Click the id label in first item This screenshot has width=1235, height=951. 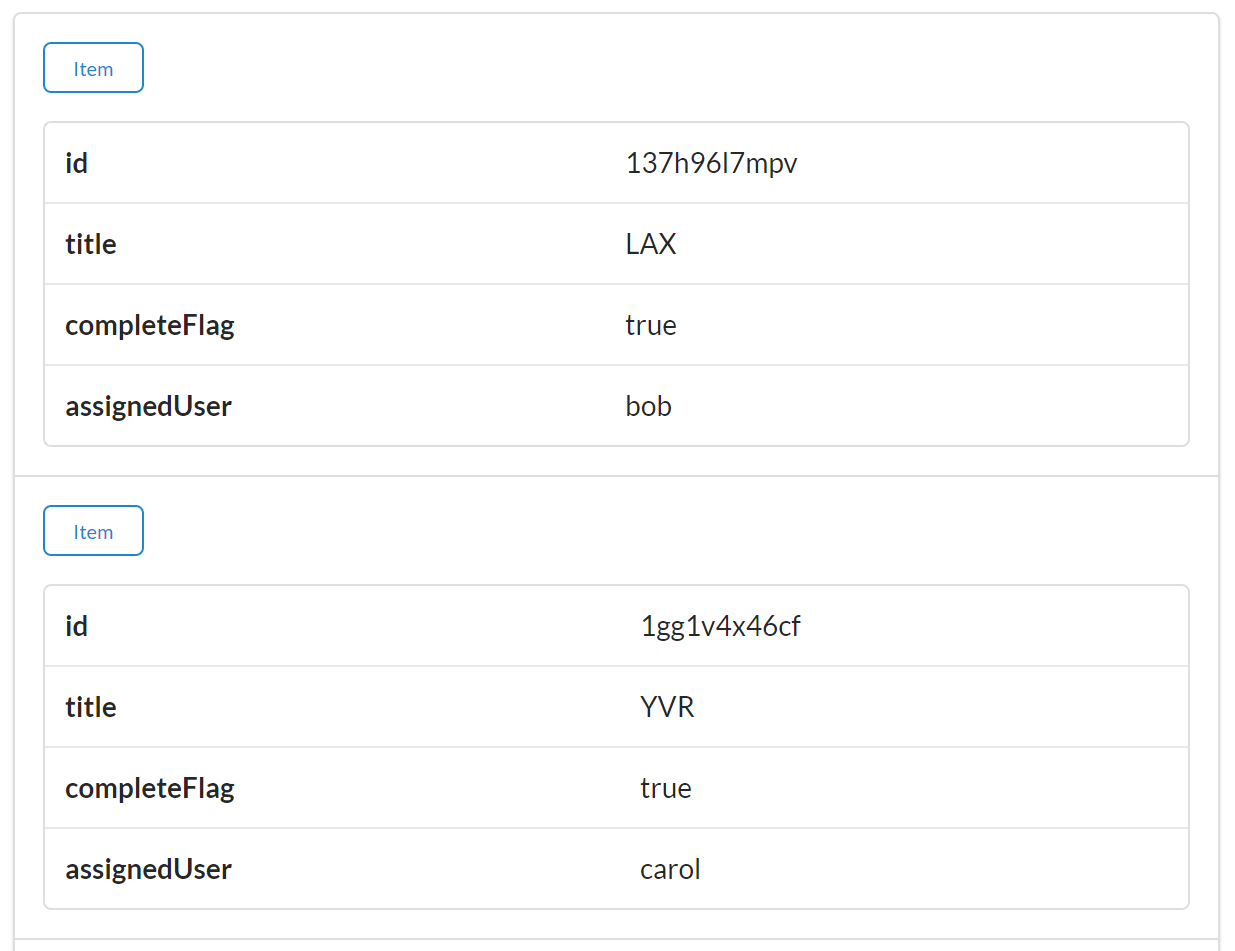(76, 163)
